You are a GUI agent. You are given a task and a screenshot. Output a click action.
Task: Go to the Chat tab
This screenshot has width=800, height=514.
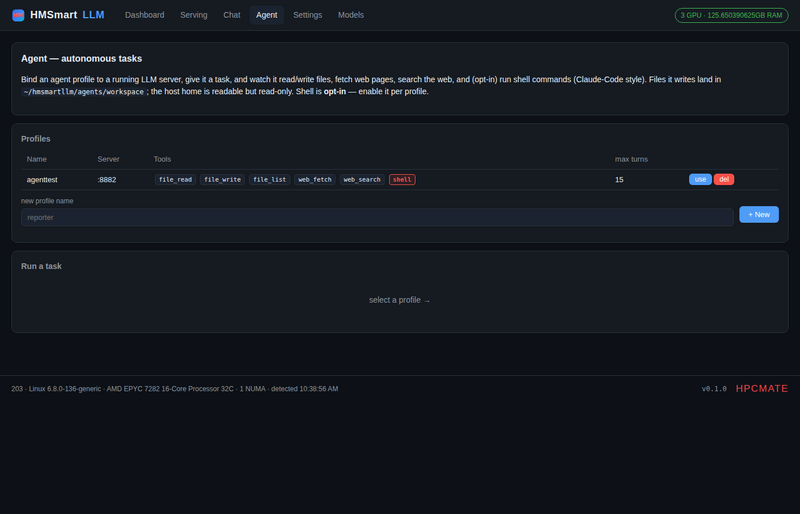pyautogui.click(x=232, y=15)
